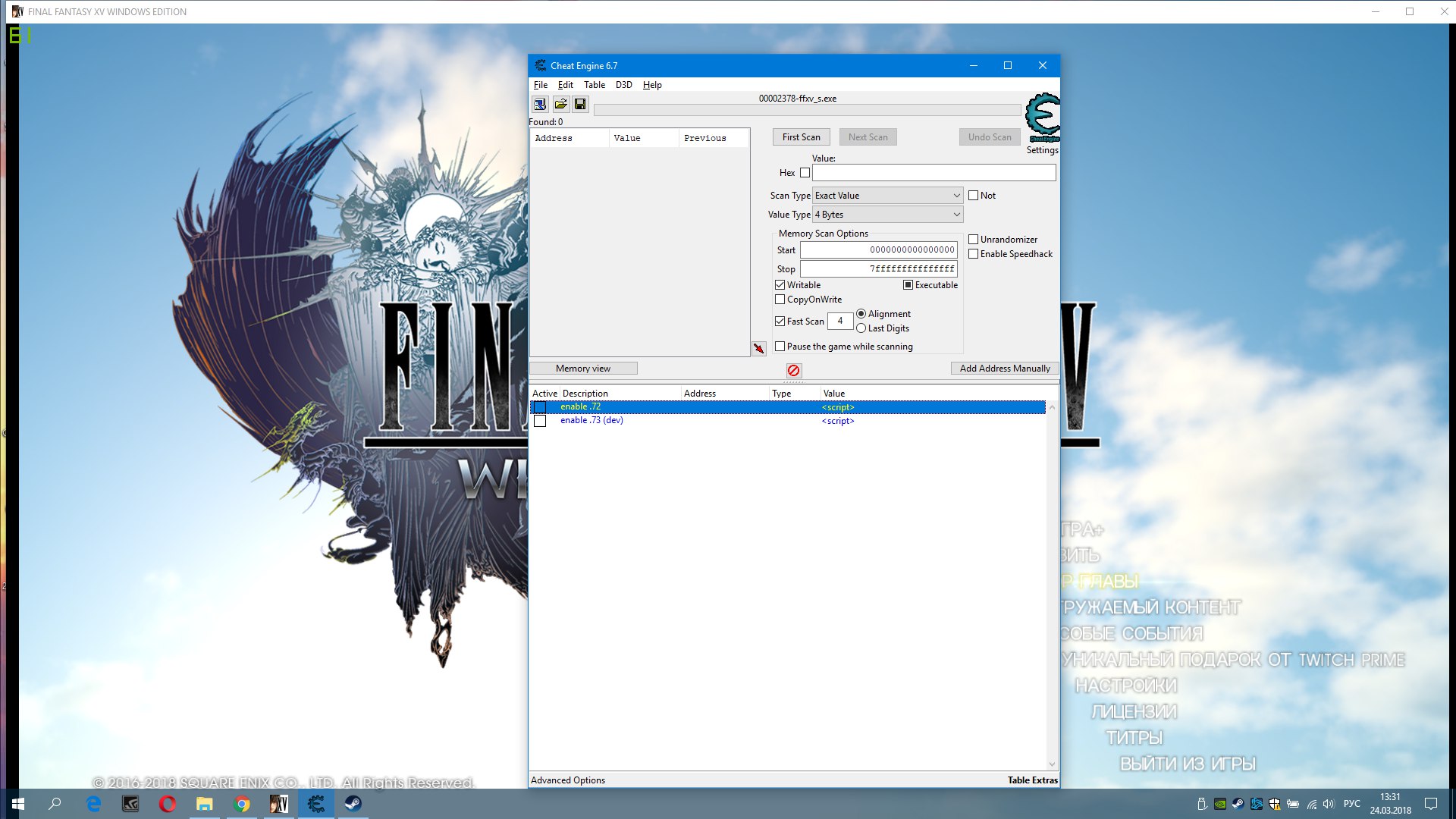Enable Pause the game while scanning
Viewport: 1456px width, 819px height.
point(780,347)
